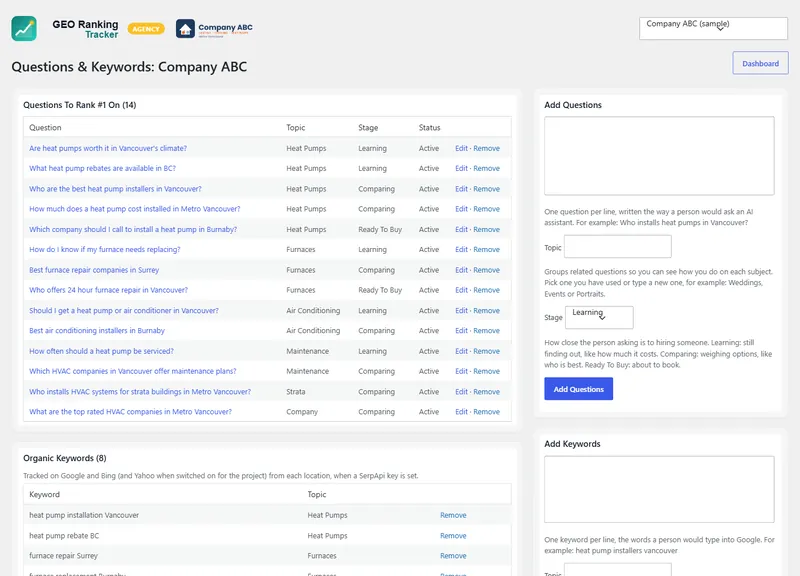
Task: Remove the 'Are heat pumps worth it' question
Action: point(486,148)
